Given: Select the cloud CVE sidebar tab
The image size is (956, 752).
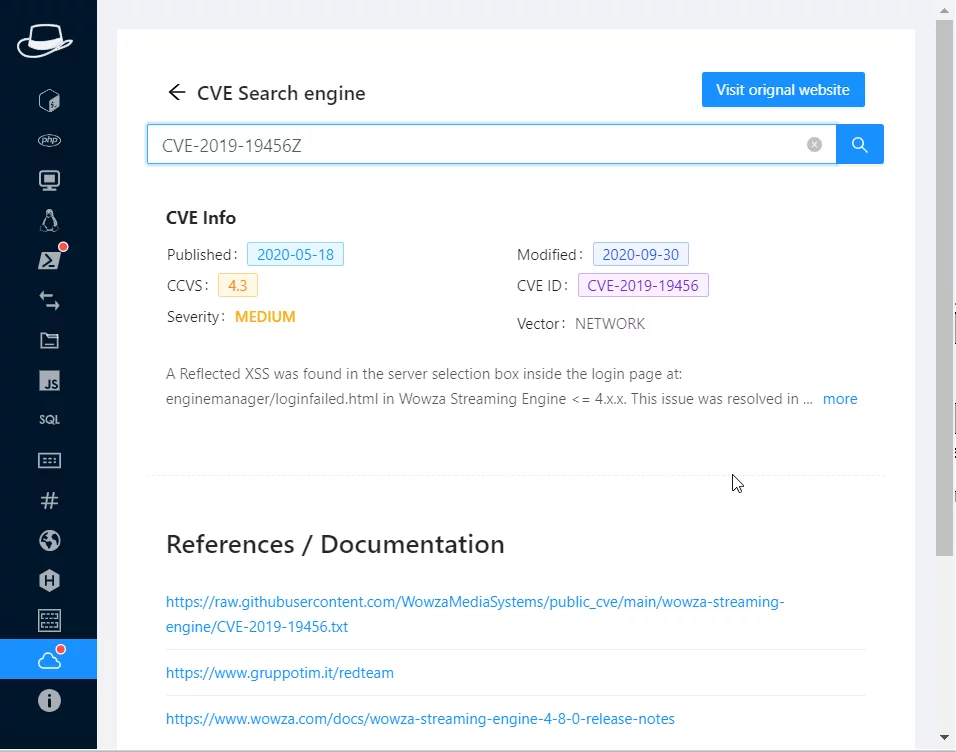Looking at the screenshot, I should (x=49, y=660).
